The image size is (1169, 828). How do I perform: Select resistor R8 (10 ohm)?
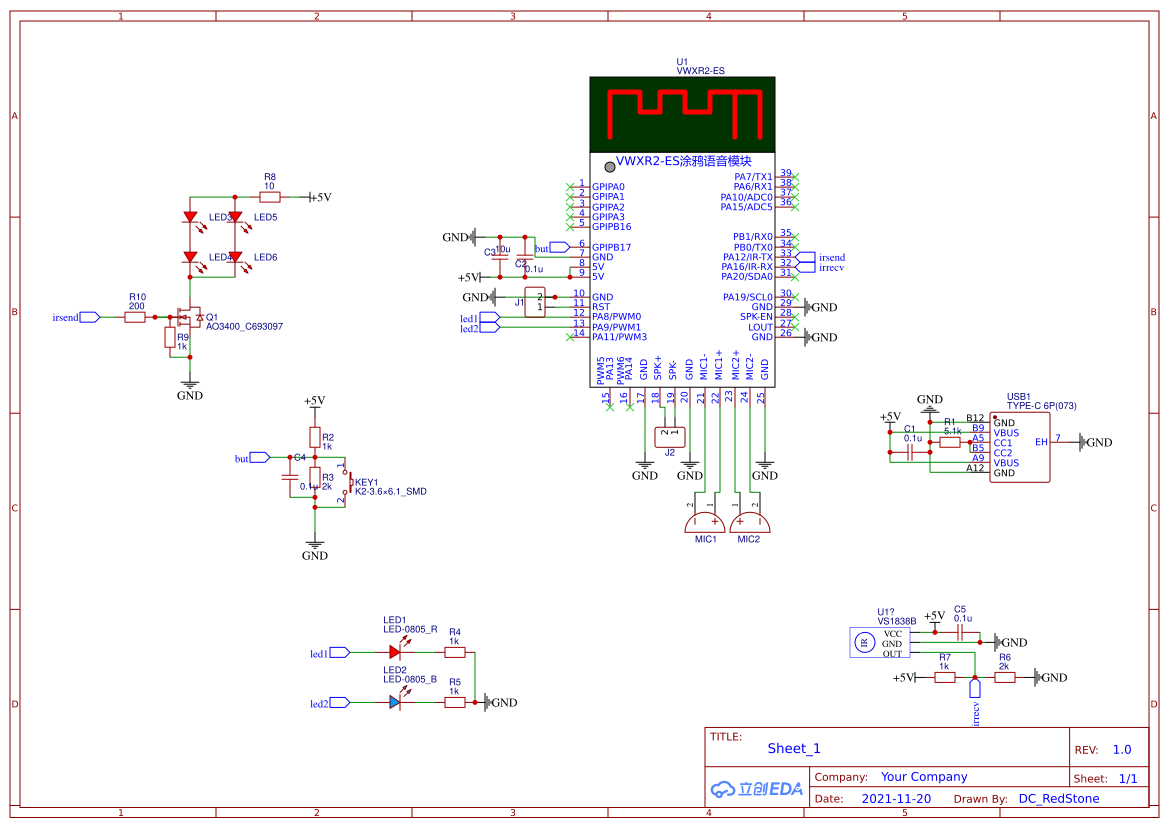270,197
